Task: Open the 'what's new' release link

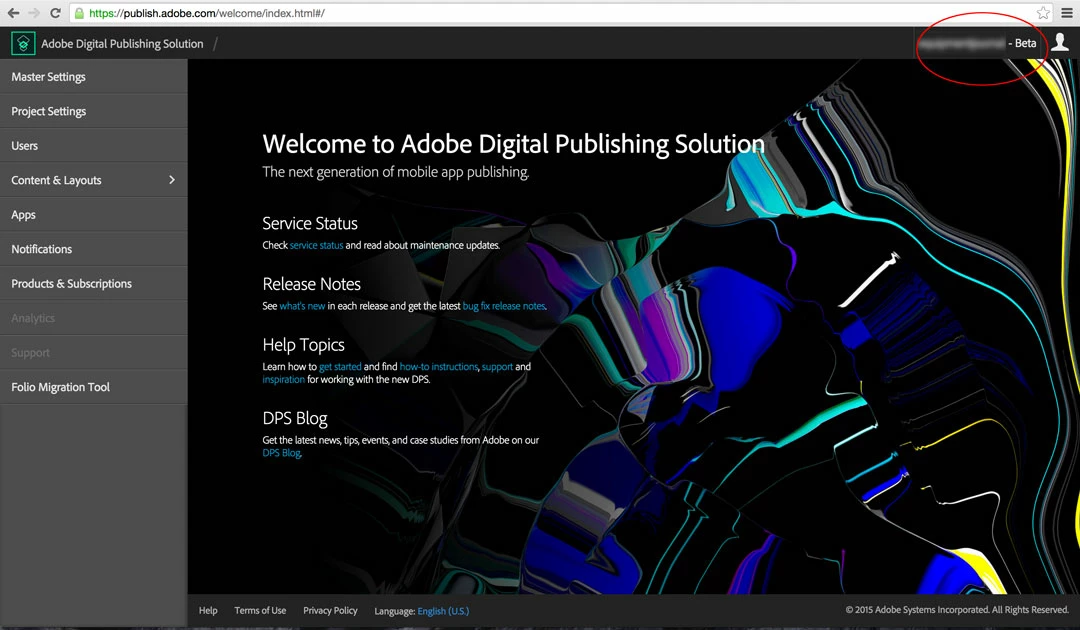Action: (302, 306)
